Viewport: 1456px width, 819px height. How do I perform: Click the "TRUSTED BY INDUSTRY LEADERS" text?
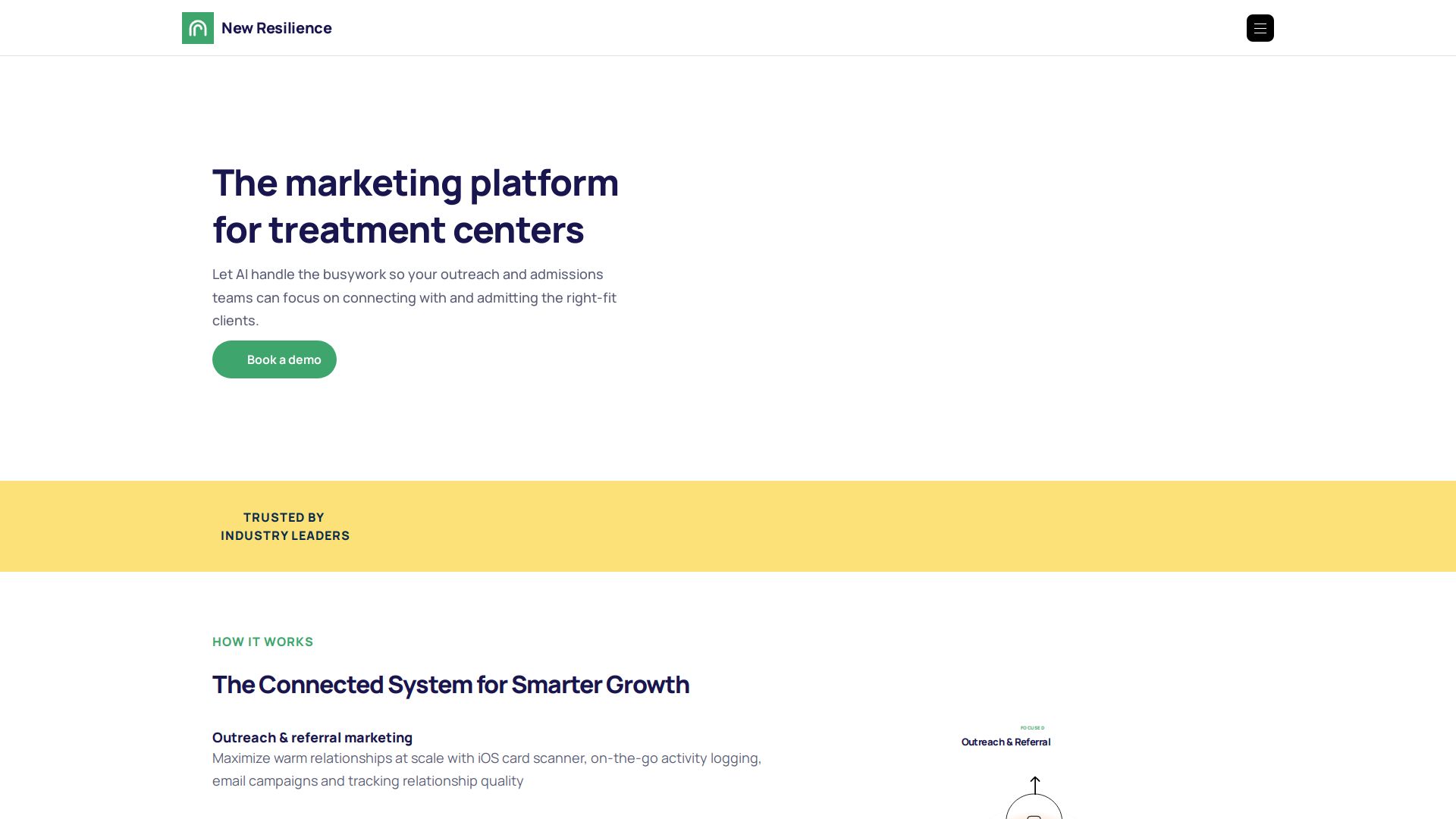(285, 526)
